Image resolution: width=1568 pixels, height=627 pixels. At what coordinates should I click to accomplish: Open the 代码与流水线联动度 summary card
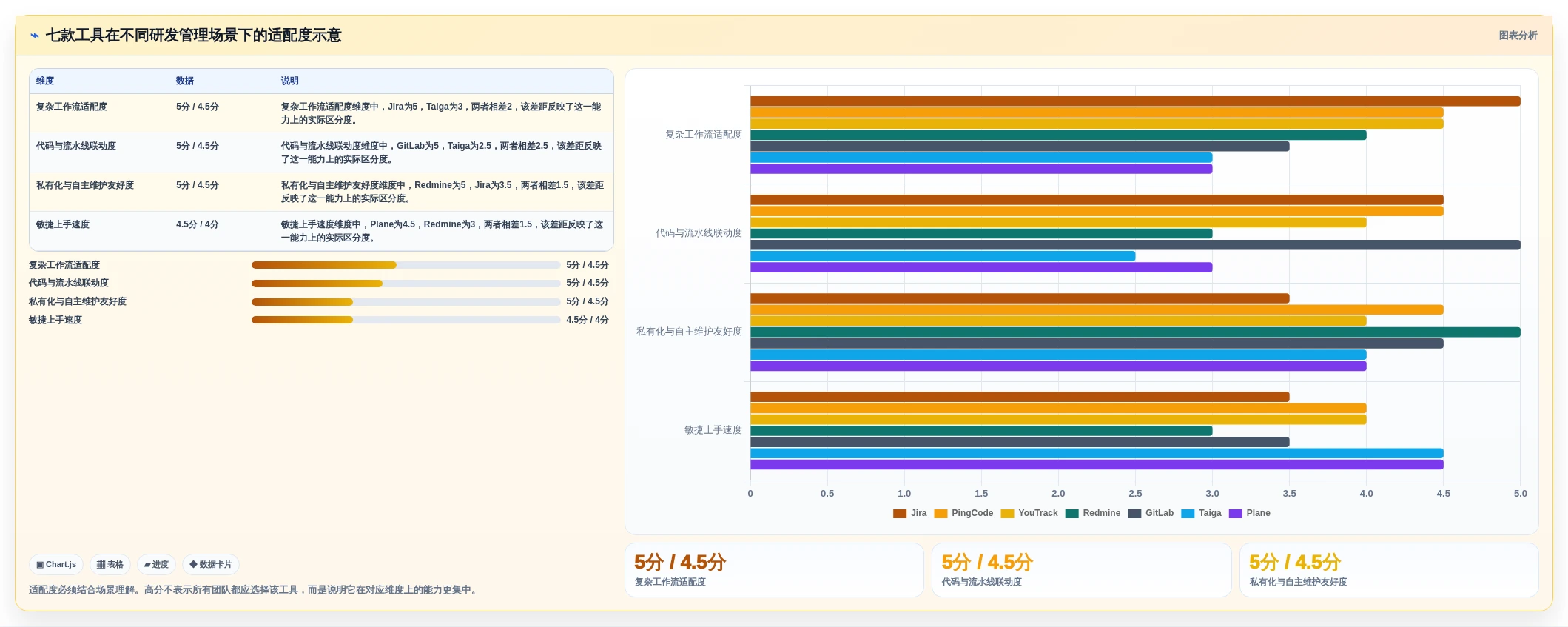(1081, 570)
